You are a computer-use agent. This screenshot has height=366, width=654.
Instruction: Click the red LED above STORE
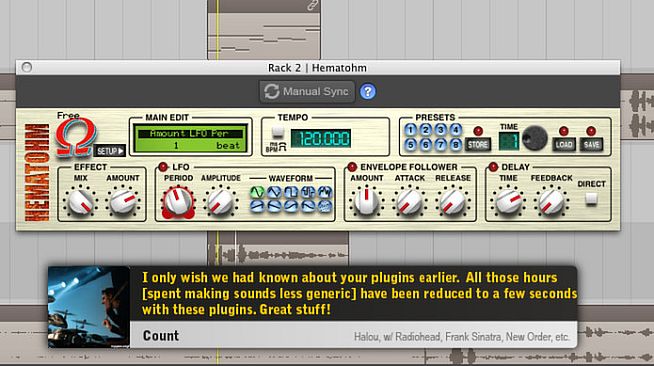click(x=478, y=131)
